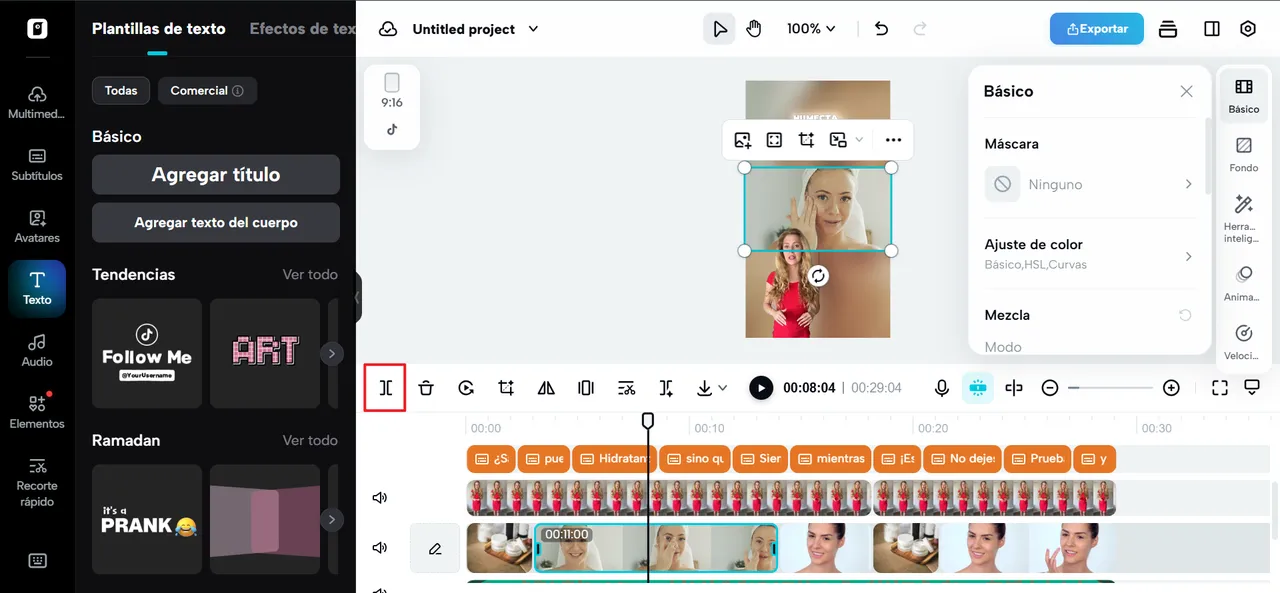The width and height of the screenshot is (1280, 593).
Task: Toggle the highlighted magnetic snap button in timeline
Action: tap(977, 388)
